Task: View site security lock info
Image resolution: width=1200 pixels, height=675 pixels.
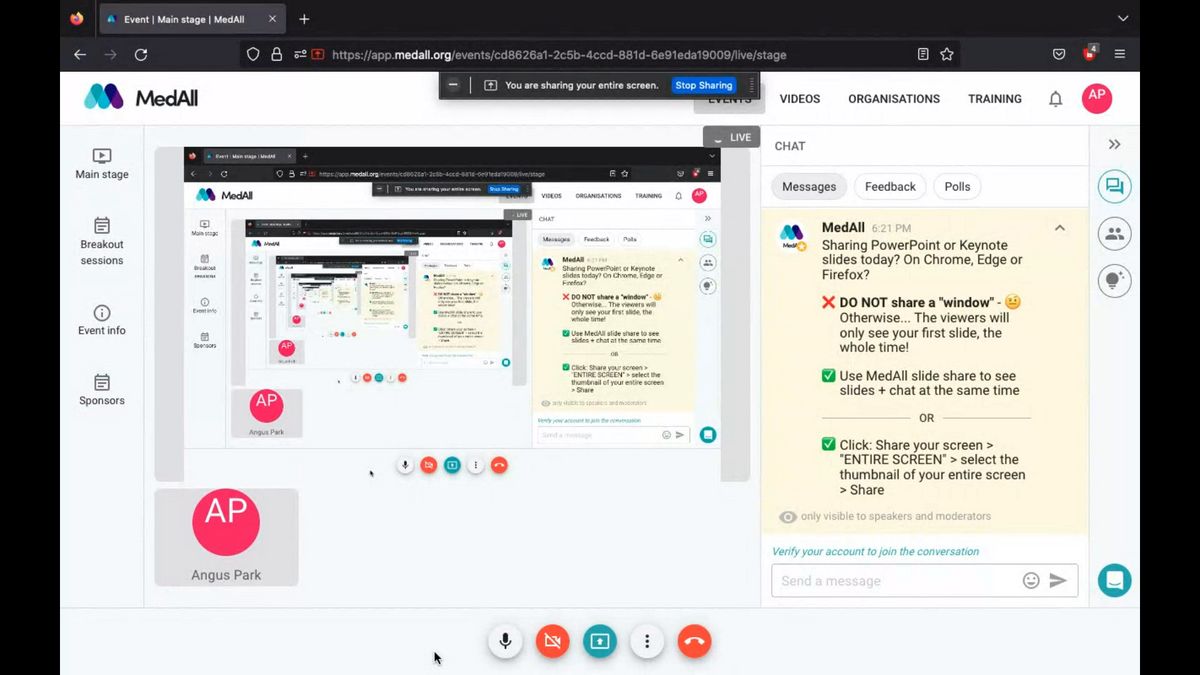Action: [277, 55]
